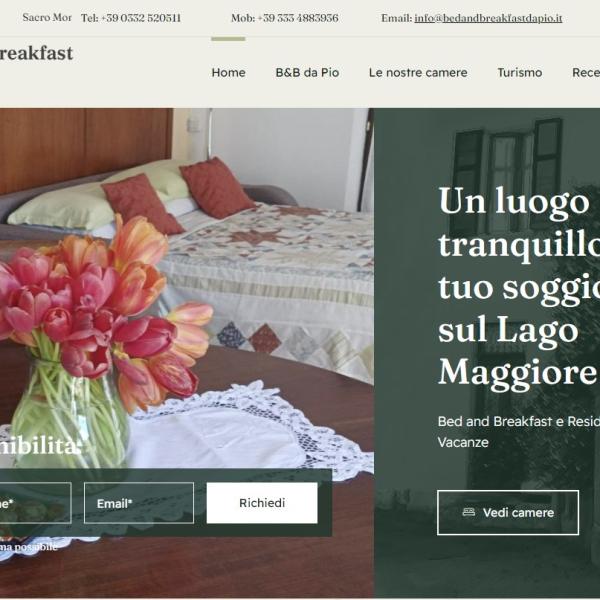Click the Sacro Monte address text
Image resolution: width=600 pixels, height=600 pixels.
coord(47,18)
